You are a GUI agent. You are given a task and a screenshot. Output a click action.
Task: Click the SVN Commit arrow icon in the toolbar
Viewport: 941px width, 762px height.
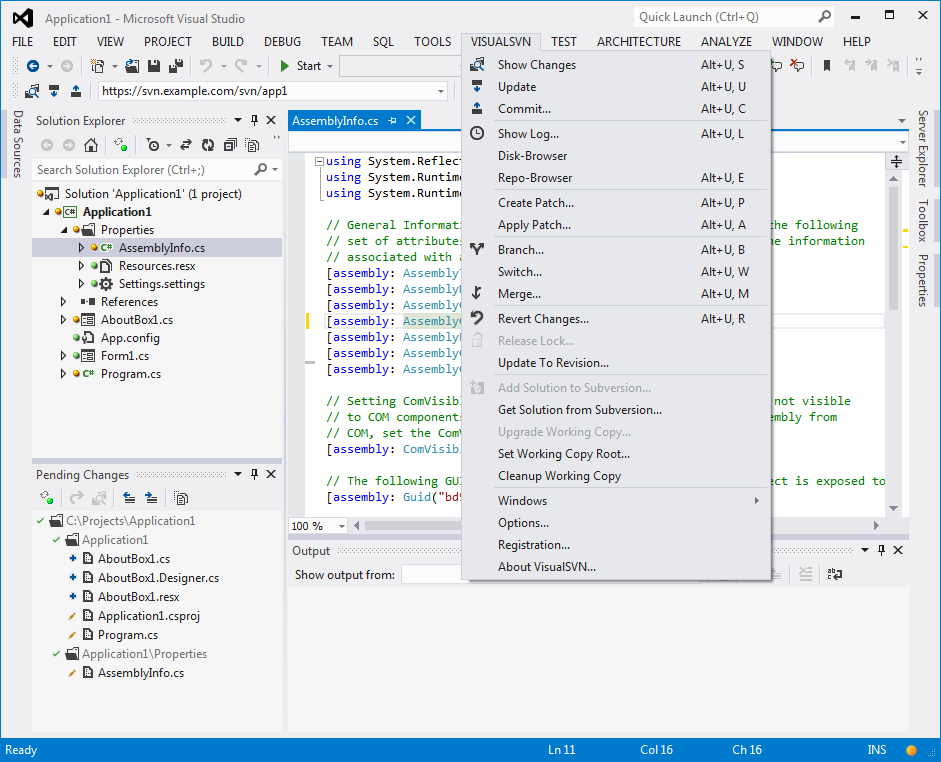click(x=76, y=91)
